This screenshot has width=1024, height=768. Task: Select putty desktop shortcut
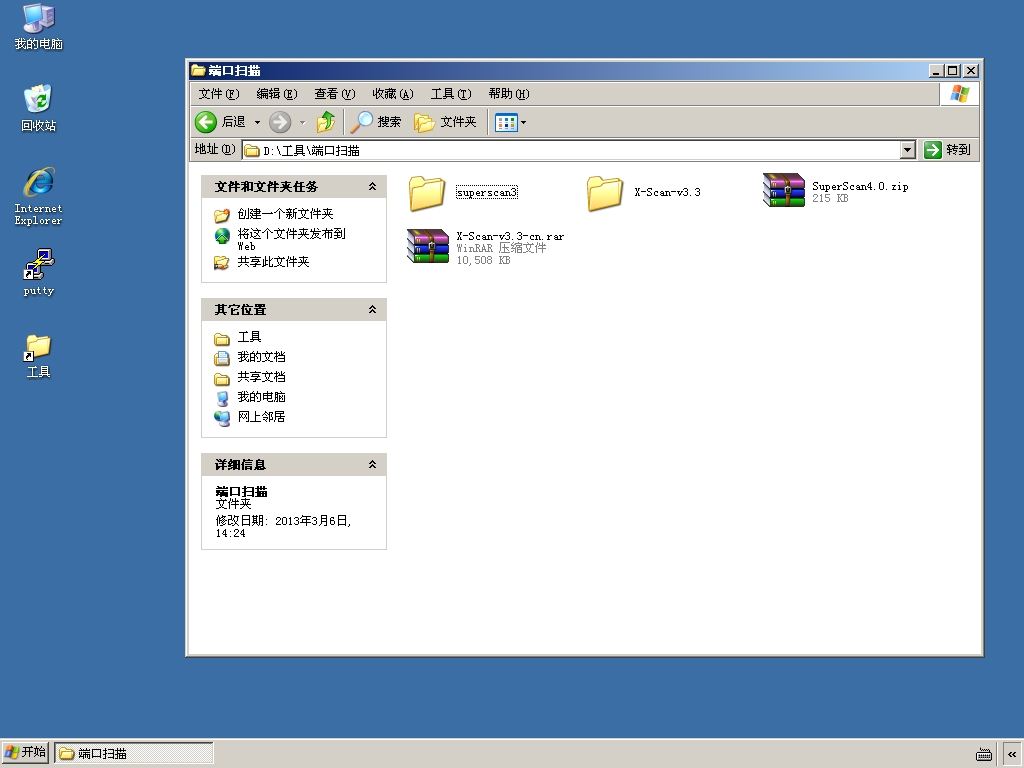39,272
